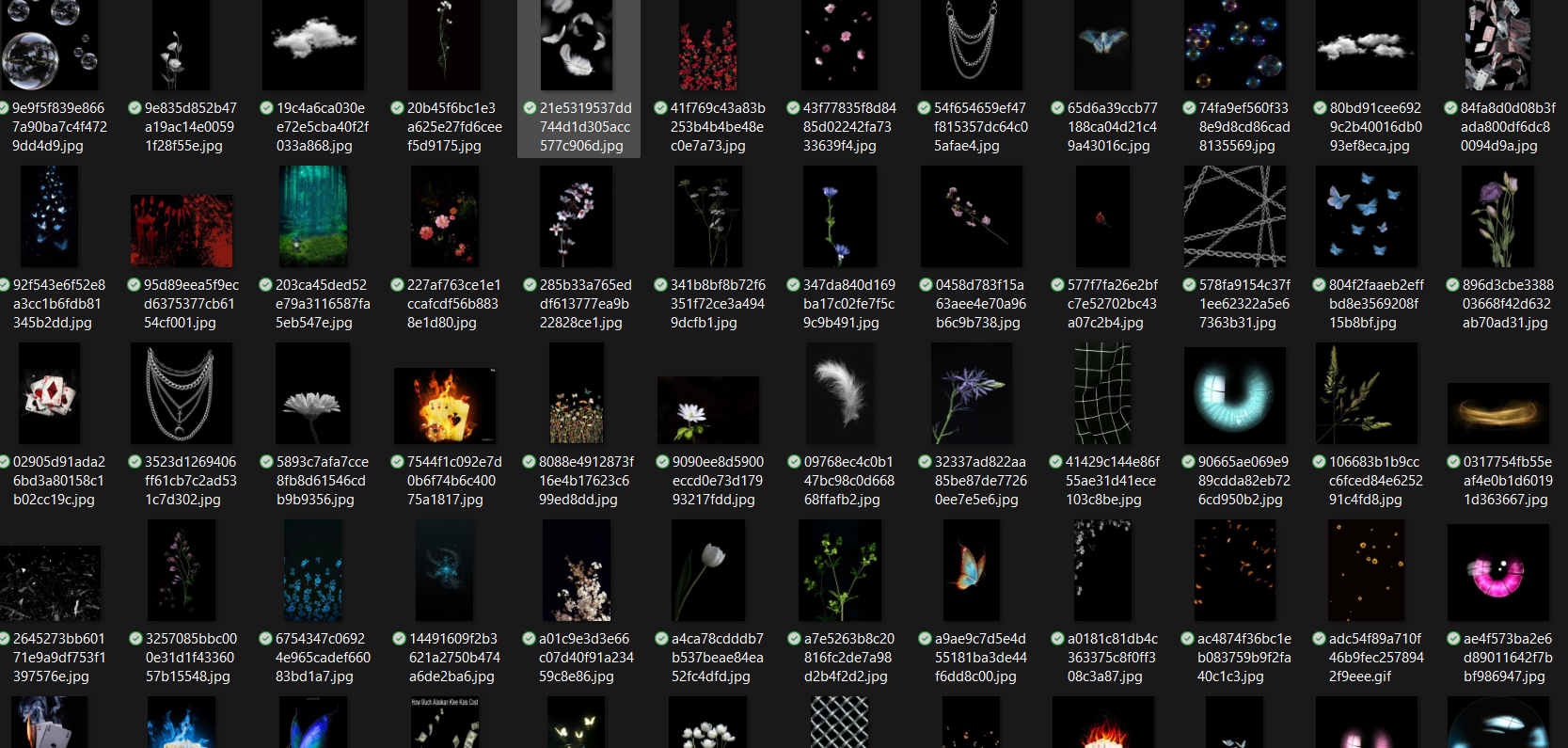Click sync check icon for 896d3cbe3388

click(x=1453, y=285)
